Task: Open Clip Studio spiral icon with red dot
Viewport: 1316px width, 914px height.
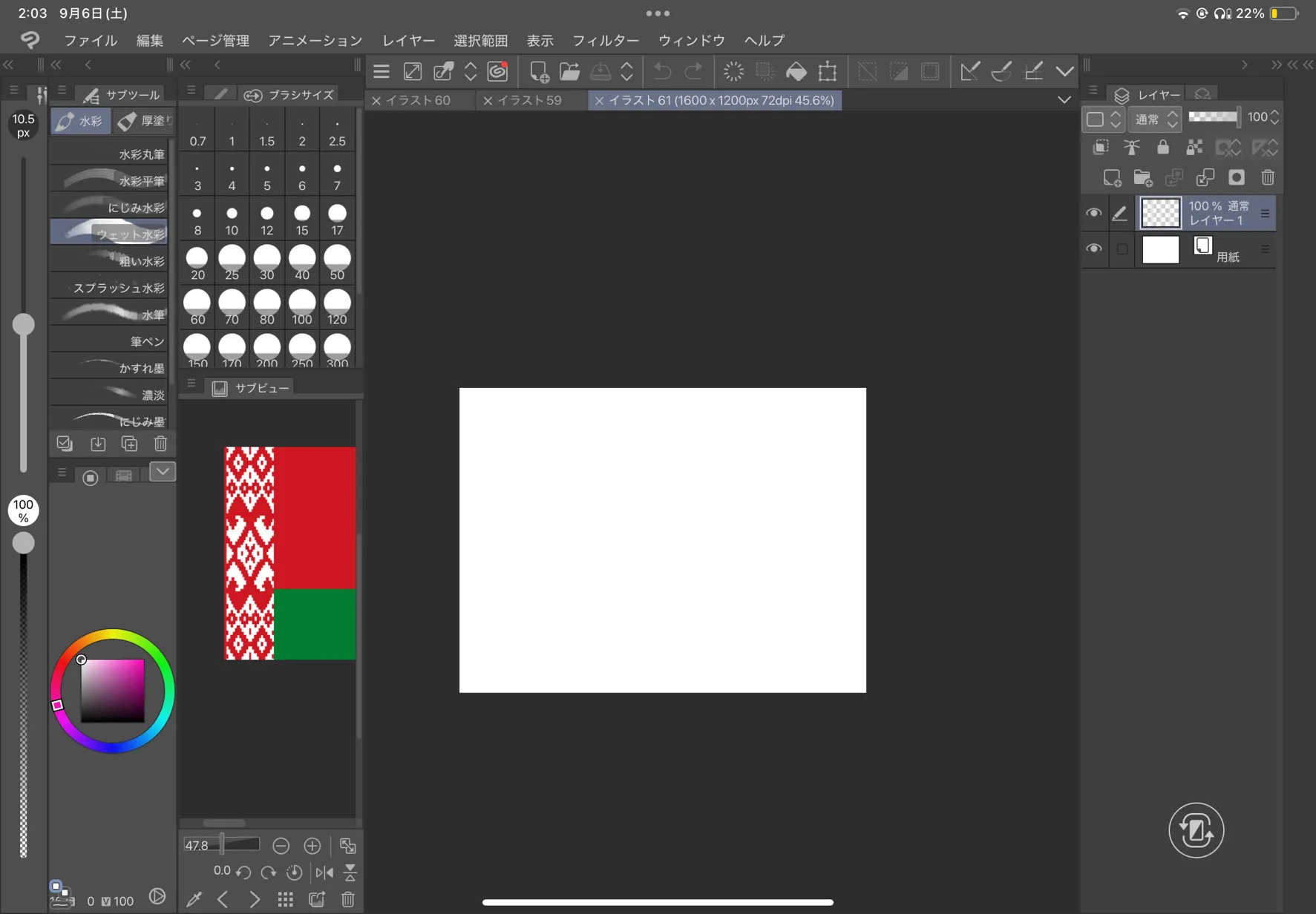Action: pos(498,71)
